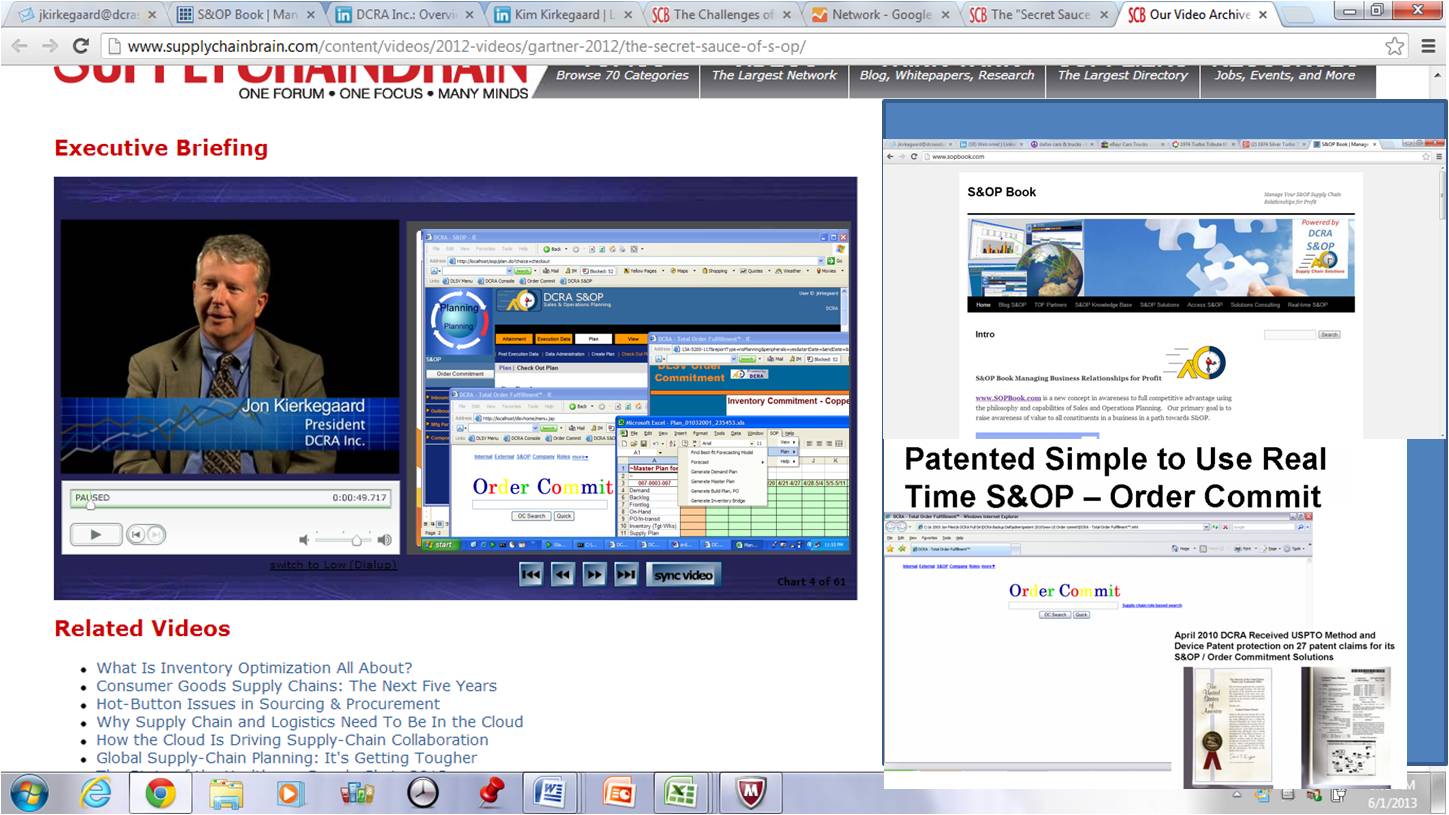This screenshot has width=1449, height=815.
Task: Click the Jon Kierkegaard speaker video frame
Action: click(229, 346)
